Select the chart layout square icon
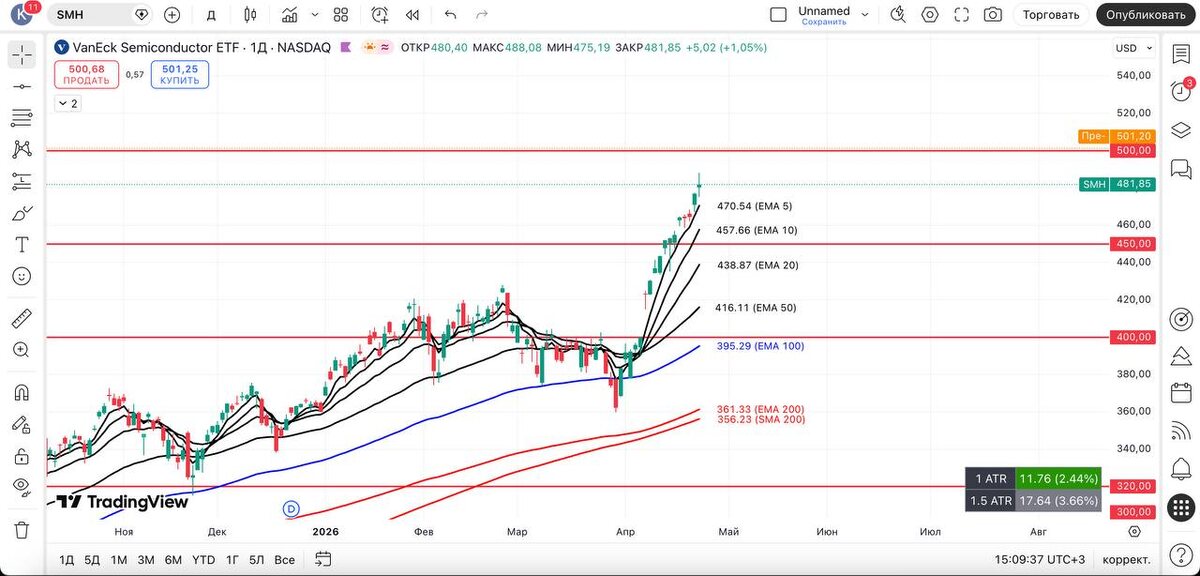1200x576 pixels. 779,15
